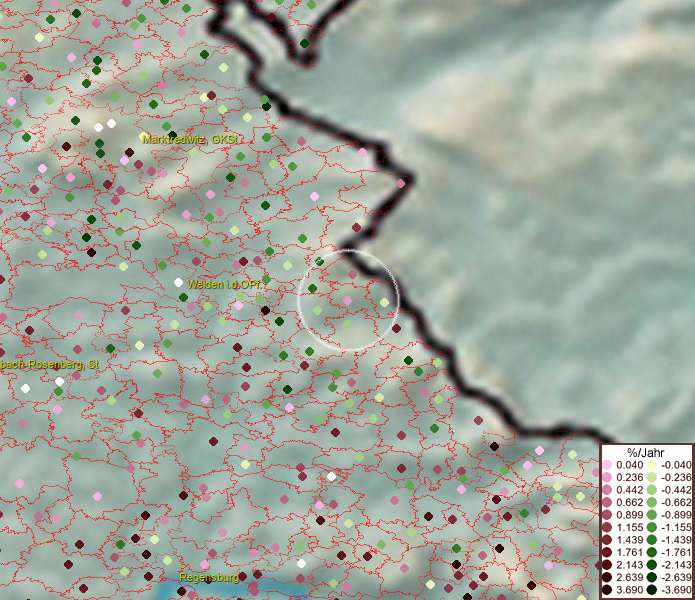This screenshot has height=600, width=695.
Task: Click legend value text 1.155
Action: click(629, 527)
